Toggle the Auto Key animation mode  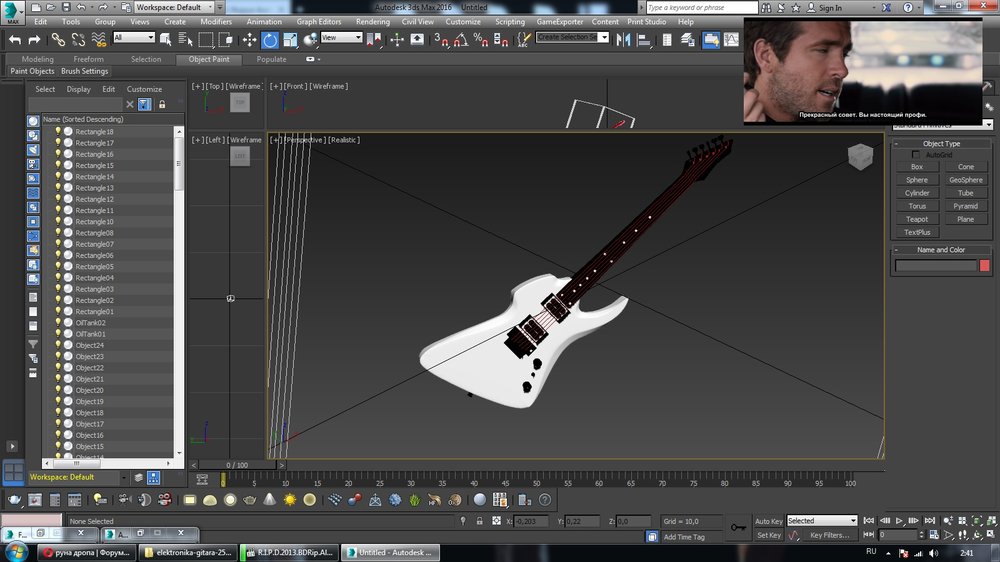pos(769,521)
